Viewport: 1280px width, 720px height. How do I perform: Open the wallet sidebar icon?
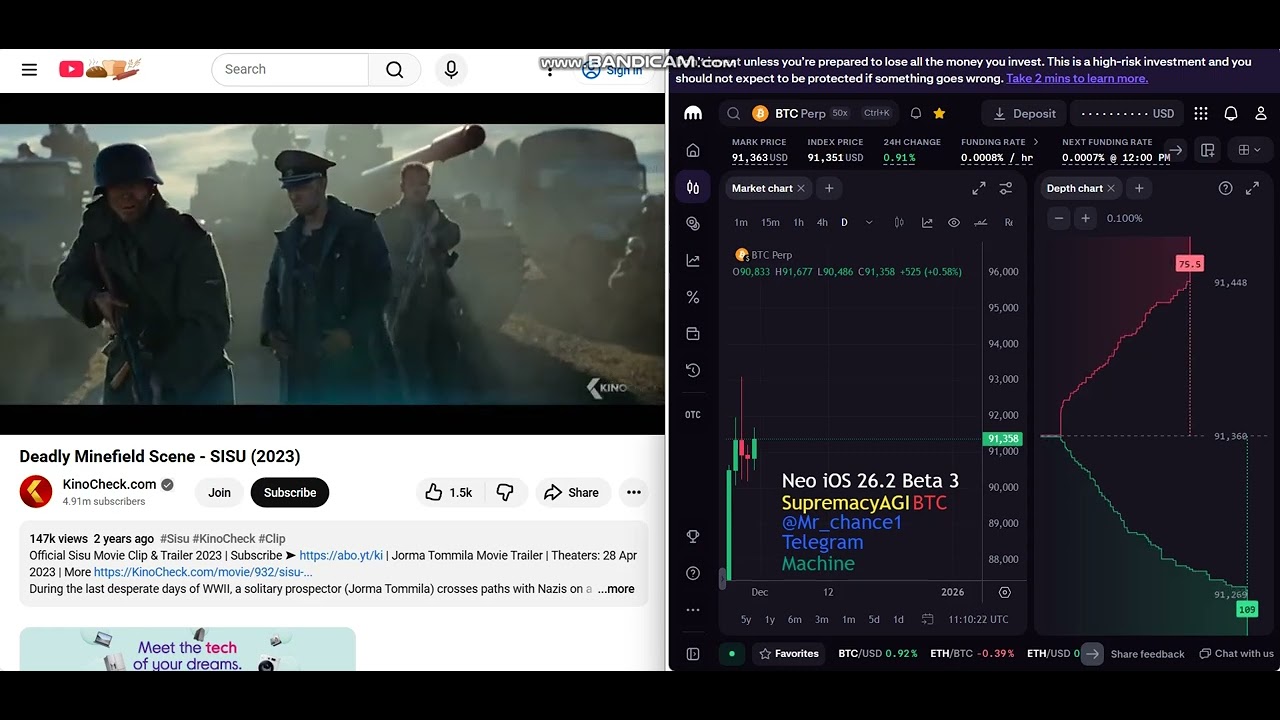(x=693, y=333)
